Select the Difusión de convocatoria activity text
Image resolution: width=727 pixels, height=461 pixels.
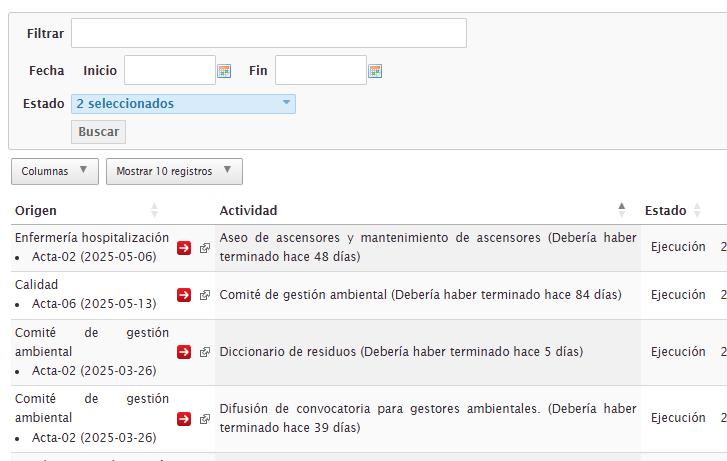point(427,418)
